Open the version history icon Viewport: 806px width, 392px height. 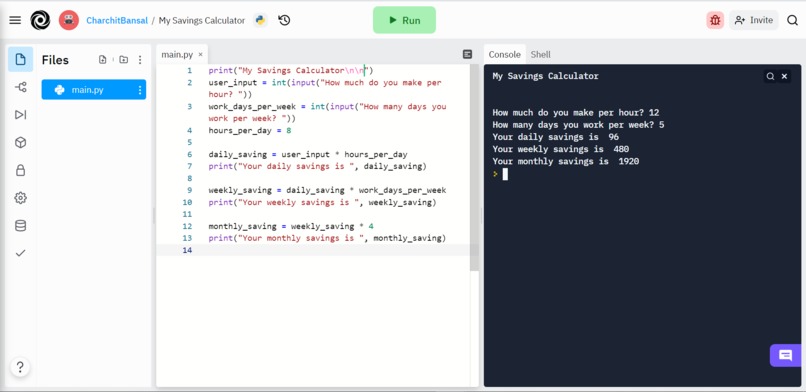point(284,20)
